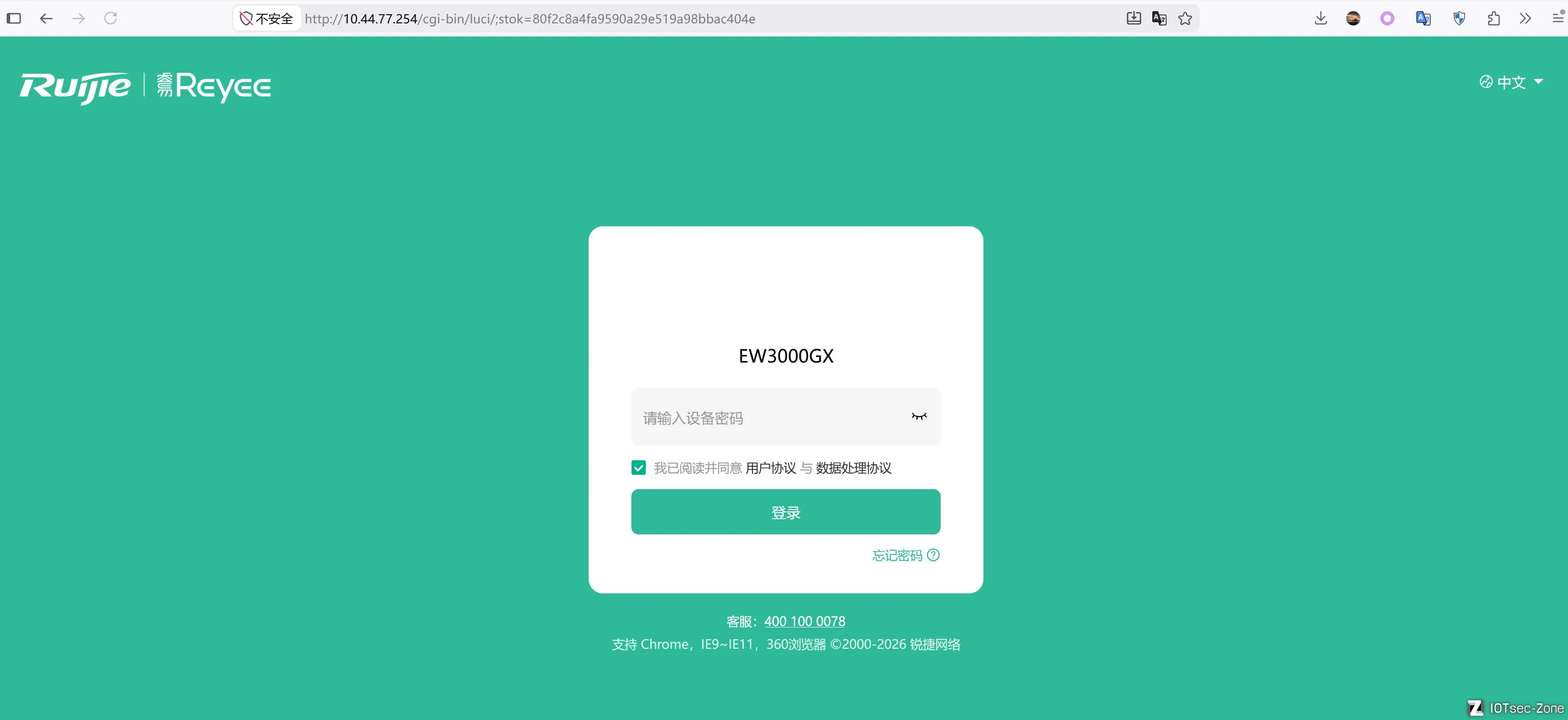Uncheck the 我已阅读并同意 agreement checkbox

click(638, 468)
